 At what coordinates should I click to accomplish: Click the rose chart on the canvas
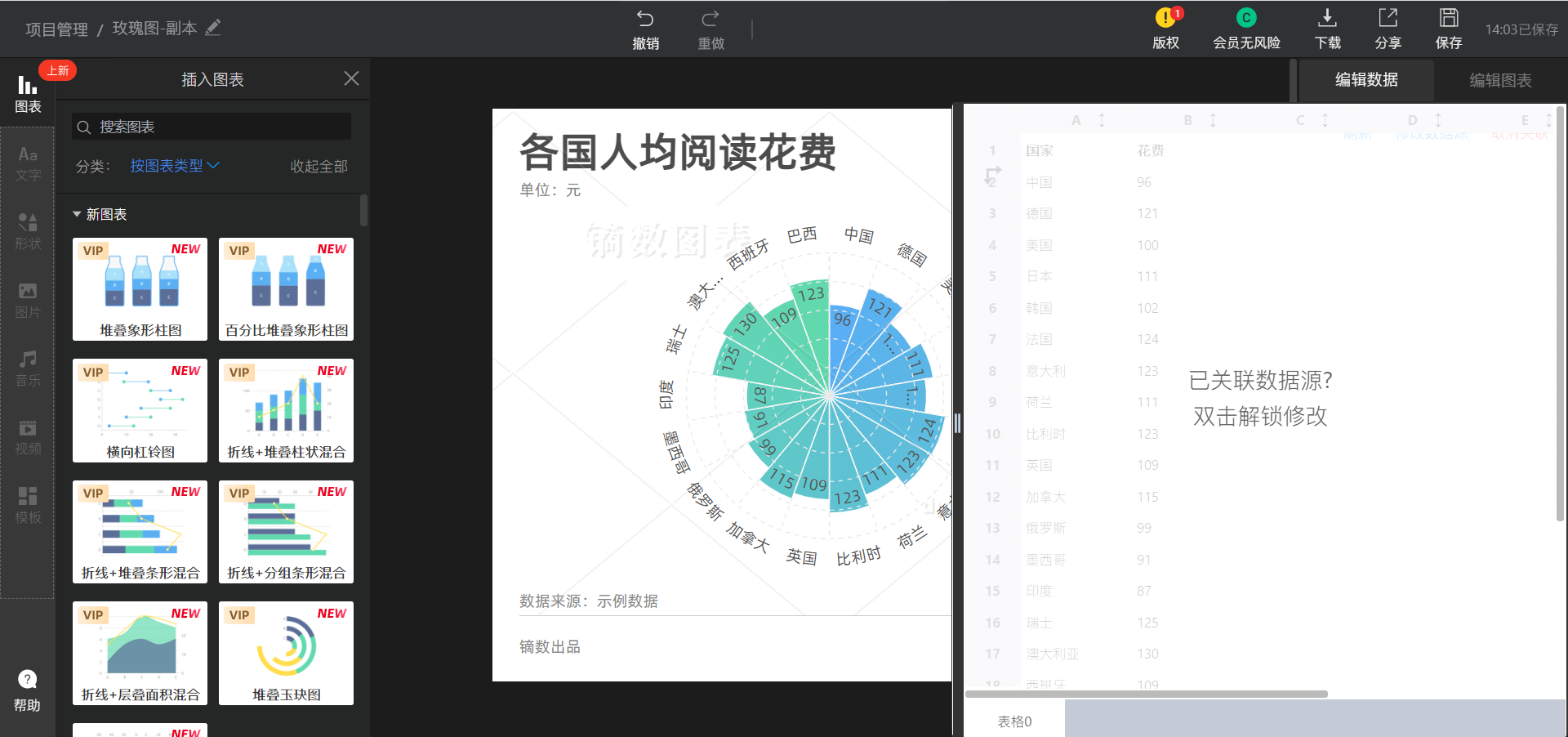pos(829,396)
